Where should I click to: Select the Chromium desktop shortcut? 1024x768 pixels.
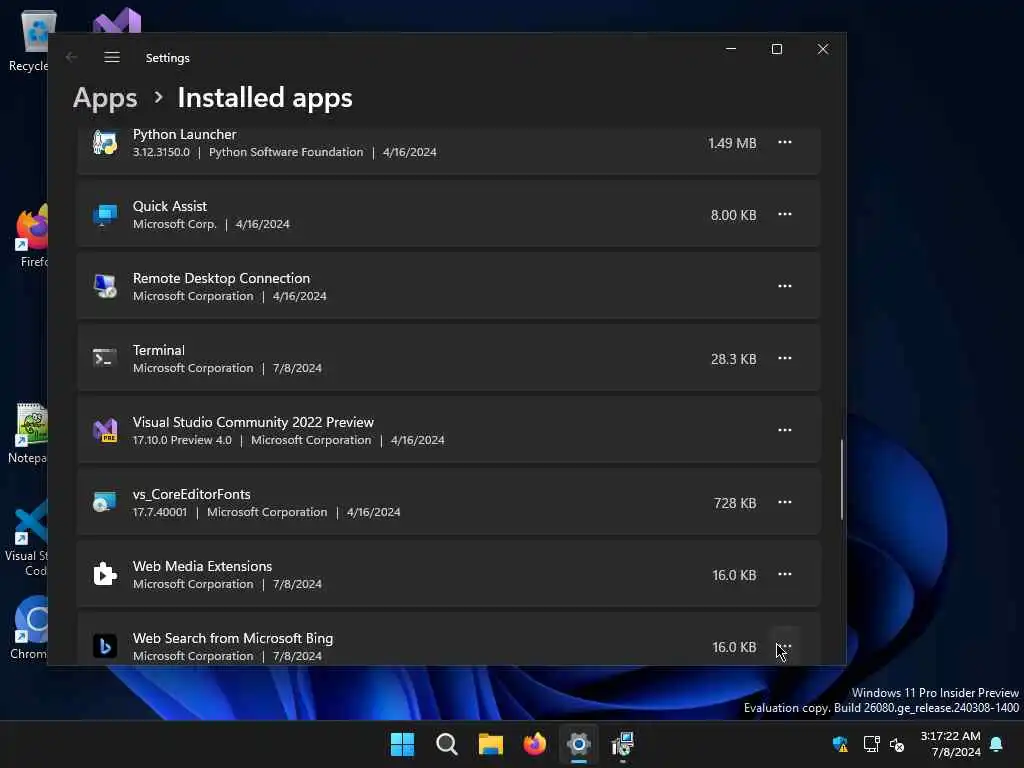pyautogui.click(x=30, y=628)
